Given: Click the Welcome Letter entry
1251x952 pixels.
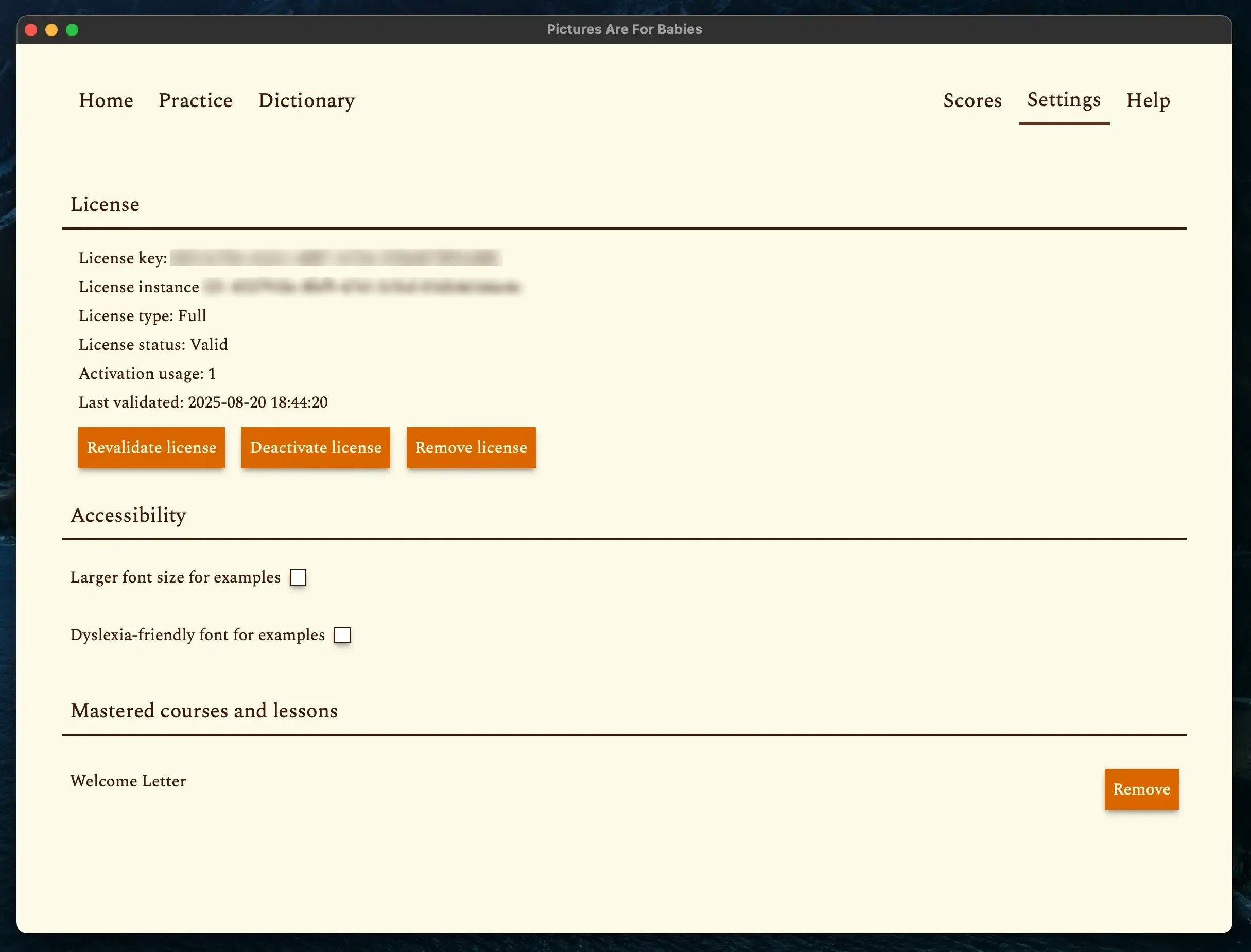Looking at the screenshot, I should click(128, 781).
